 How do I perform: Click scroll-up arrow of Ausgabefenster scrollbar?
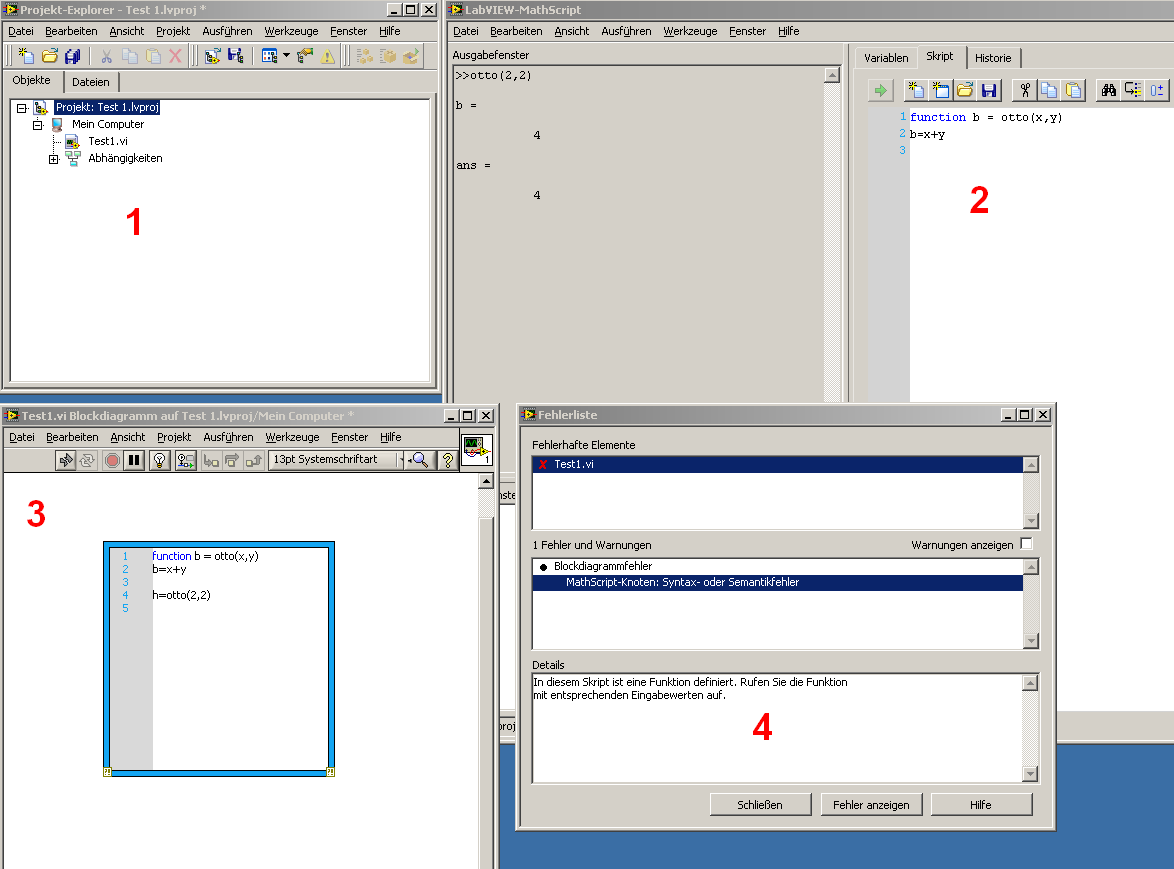832,75
